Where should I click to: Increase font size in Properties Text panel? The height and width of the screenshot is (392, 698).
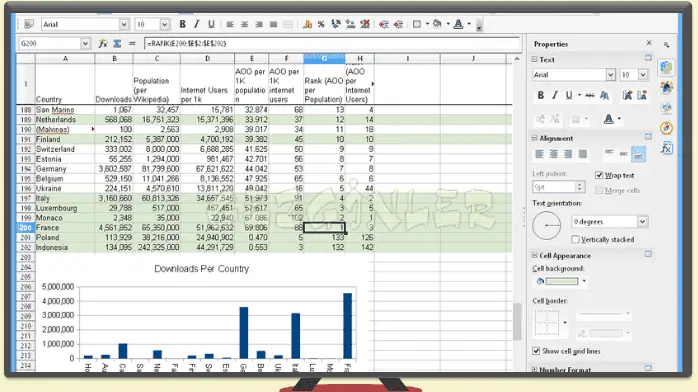(628, 95)
